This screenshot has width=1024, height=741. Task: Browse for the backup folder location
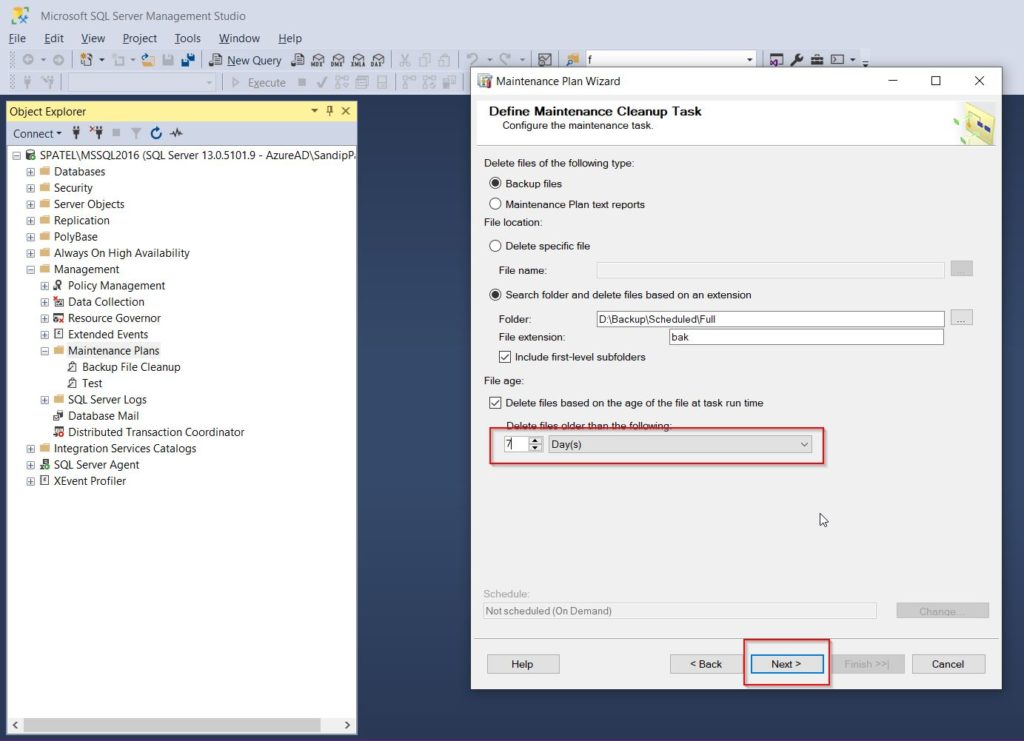(961, 318)
